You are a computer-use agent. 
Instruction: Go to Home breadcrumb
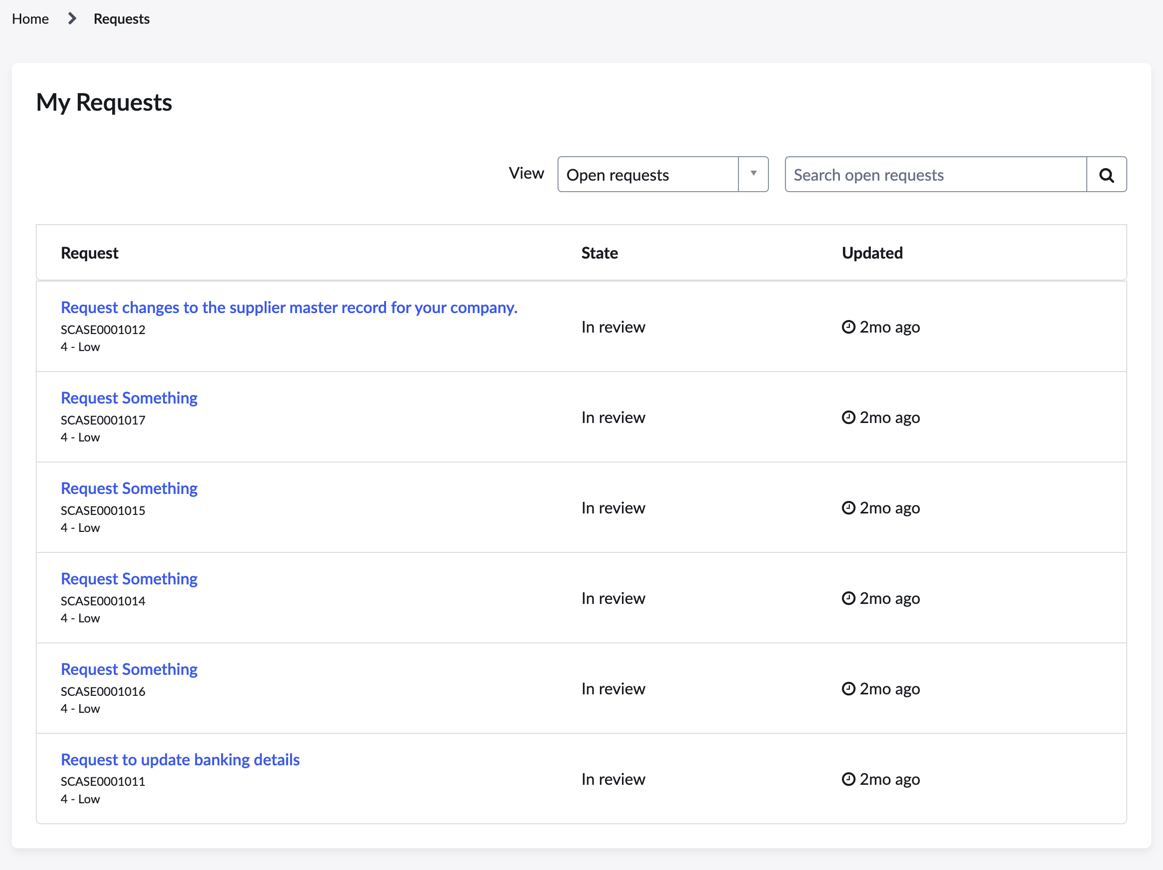point(30,19)
